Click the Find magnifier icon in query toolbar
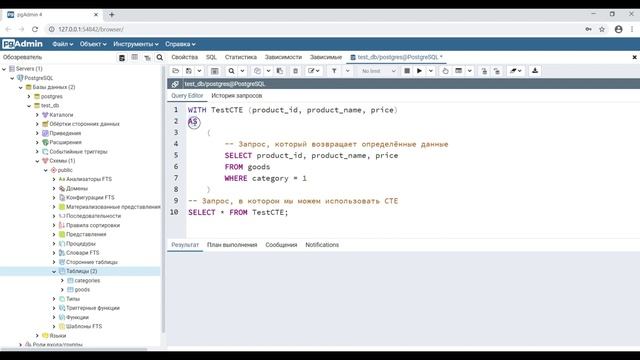This screenshot has width=640, height=360. tap(231, 71)
